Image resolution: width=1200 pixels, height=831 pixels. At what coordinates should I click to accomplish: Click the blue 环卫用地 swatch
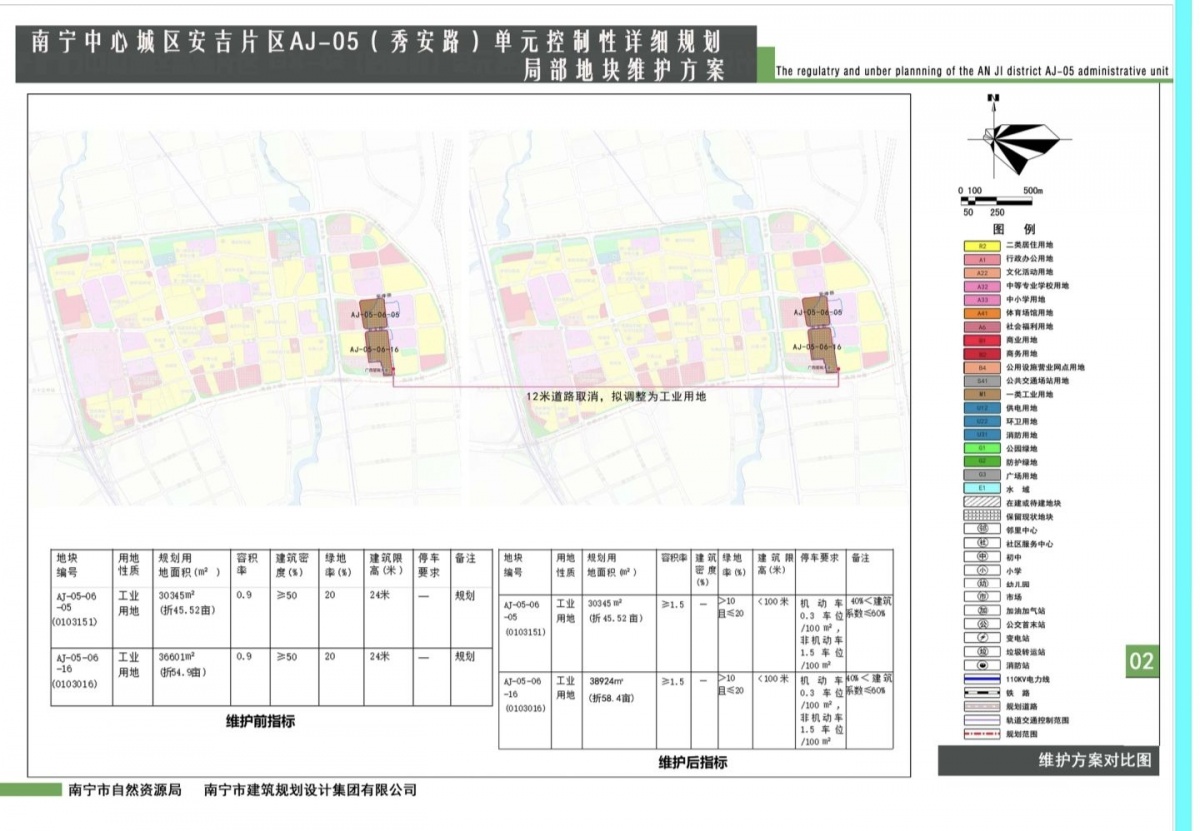coord(982,421)
